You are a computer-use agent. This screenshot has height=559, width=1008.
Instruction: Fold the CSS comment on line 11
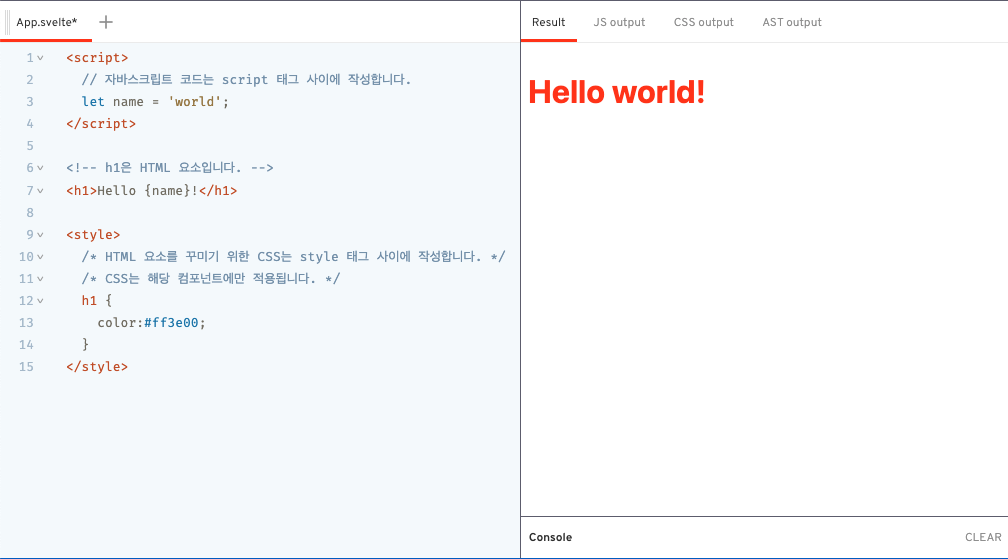click(x=40, y=279)
